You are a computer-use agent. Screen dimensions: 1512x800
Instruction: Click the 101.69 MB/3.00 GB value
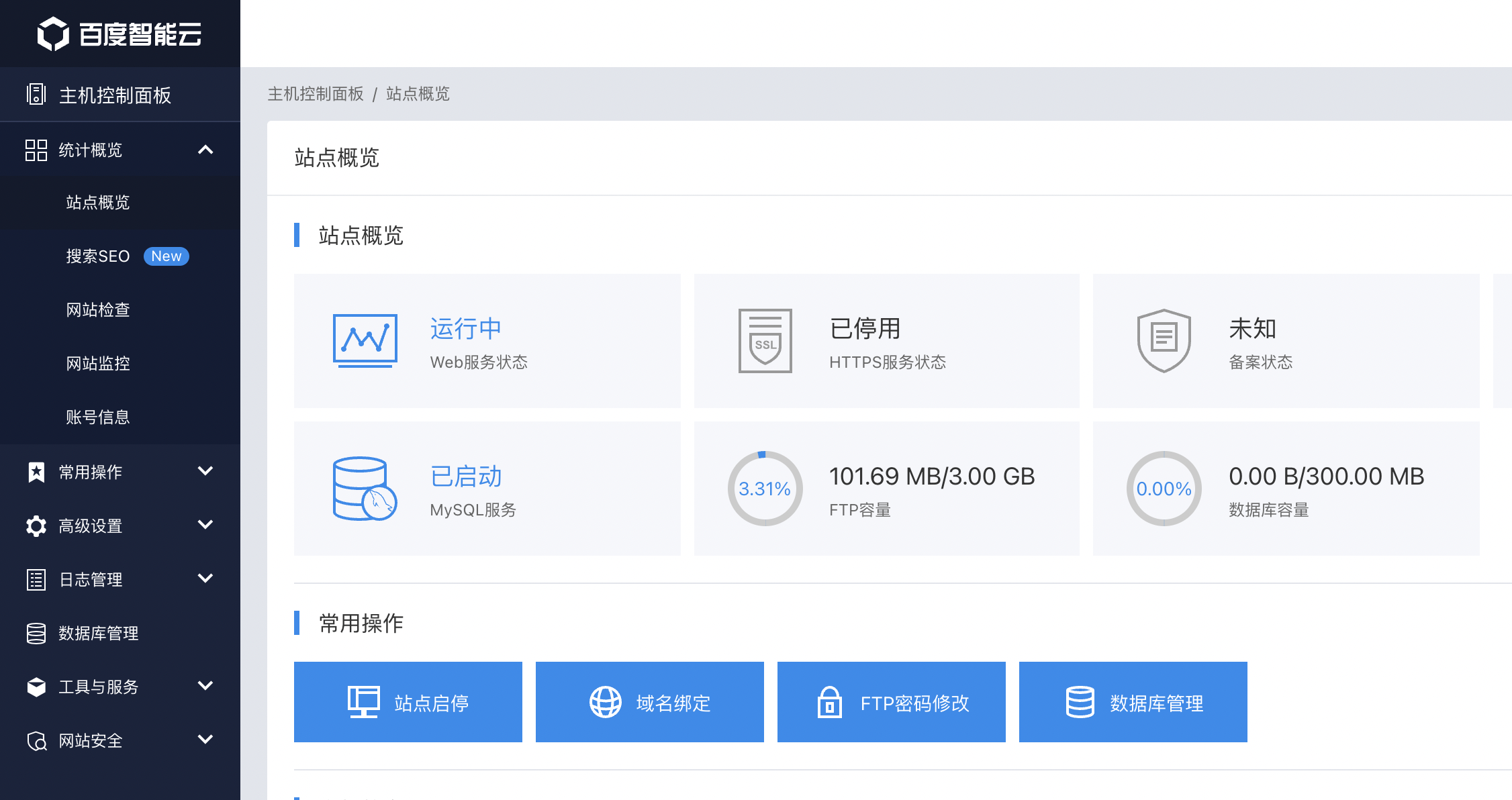coord(932,477)
